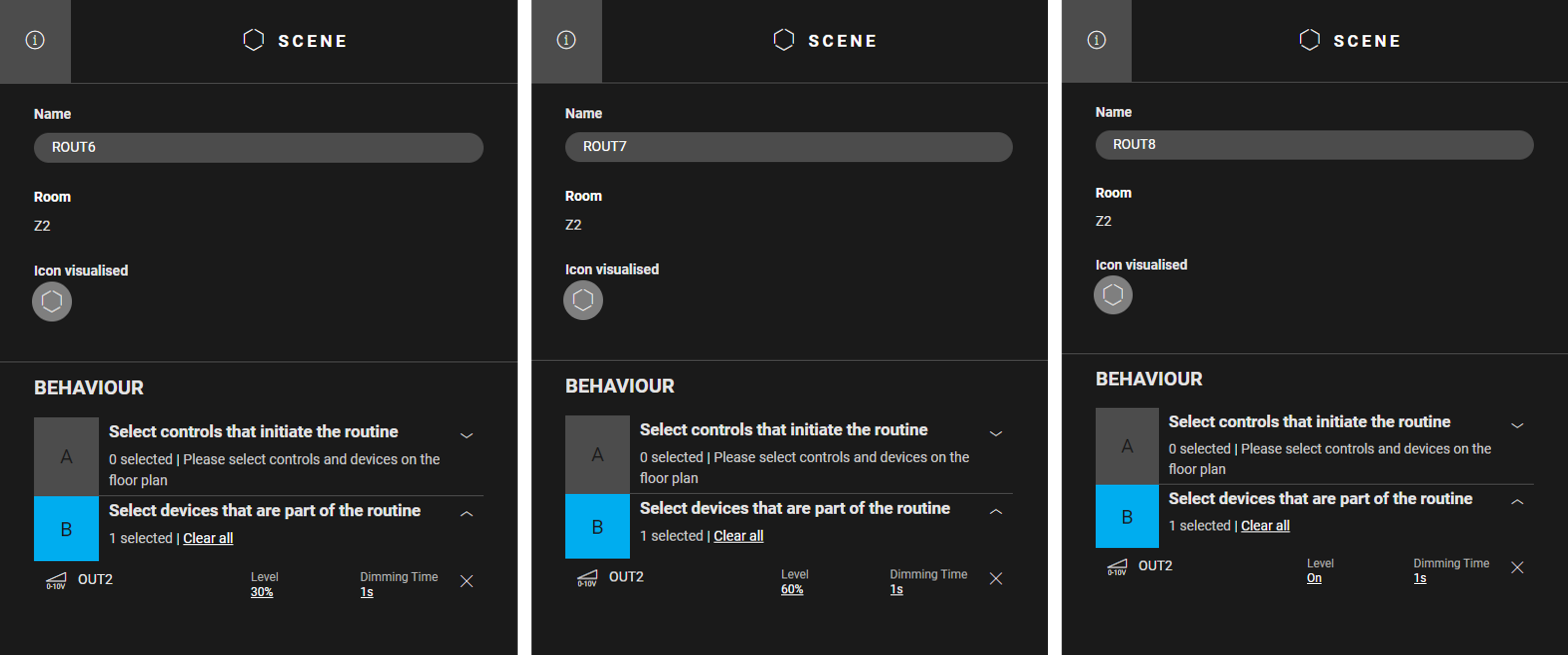The height and width of the screenshot is (655, 1568).
Task: Click 'Select controls that initiate the routine' in ROUT8
Action: [1309, 422]
